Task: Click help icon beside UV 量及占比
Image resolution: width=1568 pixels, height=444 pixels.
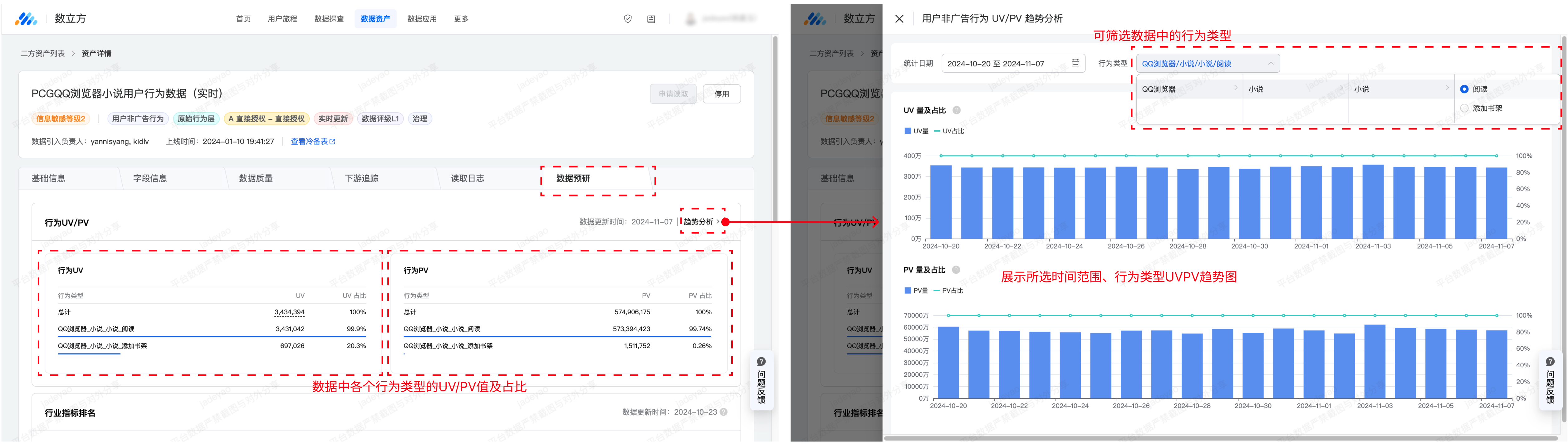Action: click(956, 110)
